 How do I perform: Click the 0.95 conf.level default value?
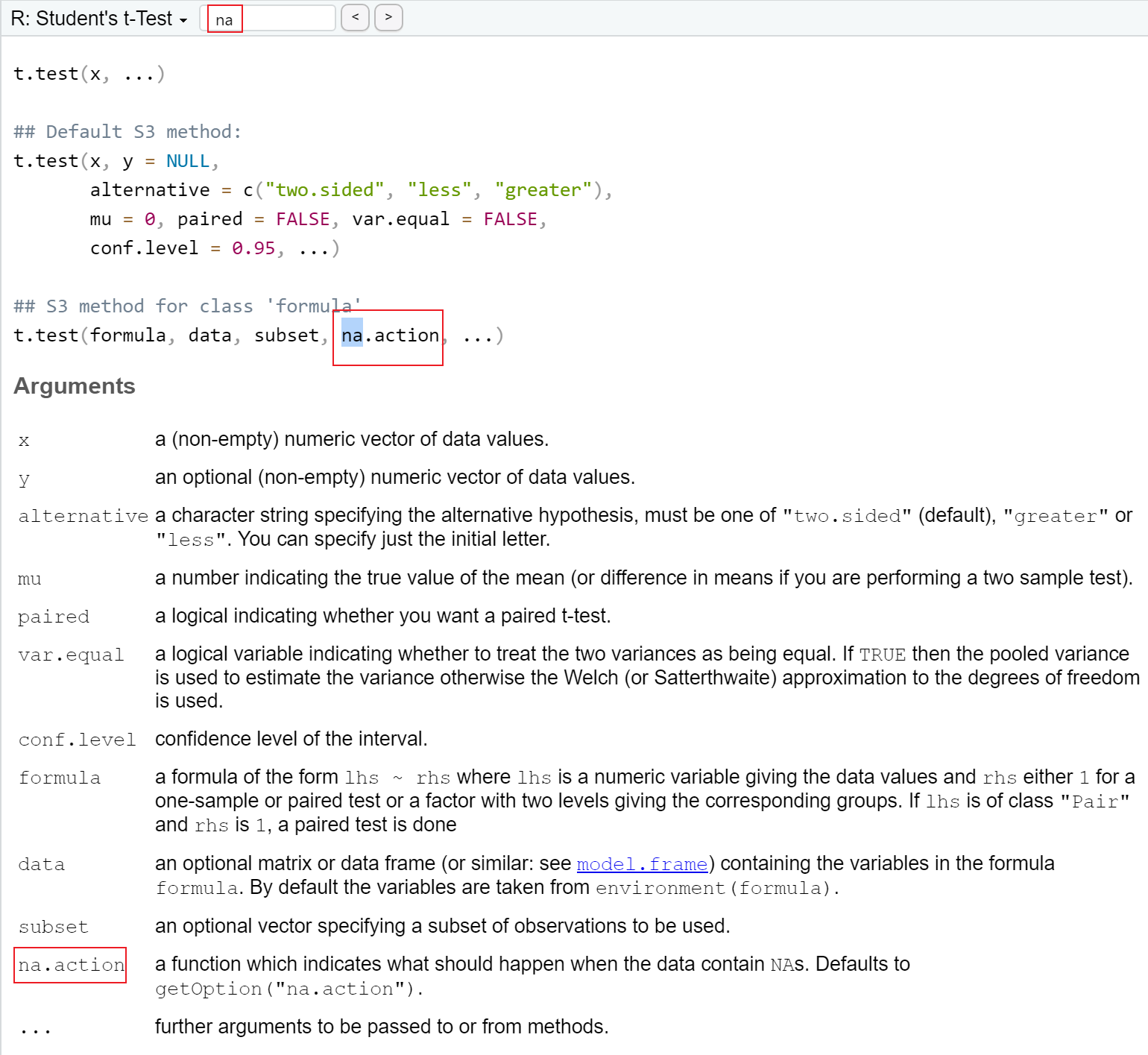[x=253, y=248]
